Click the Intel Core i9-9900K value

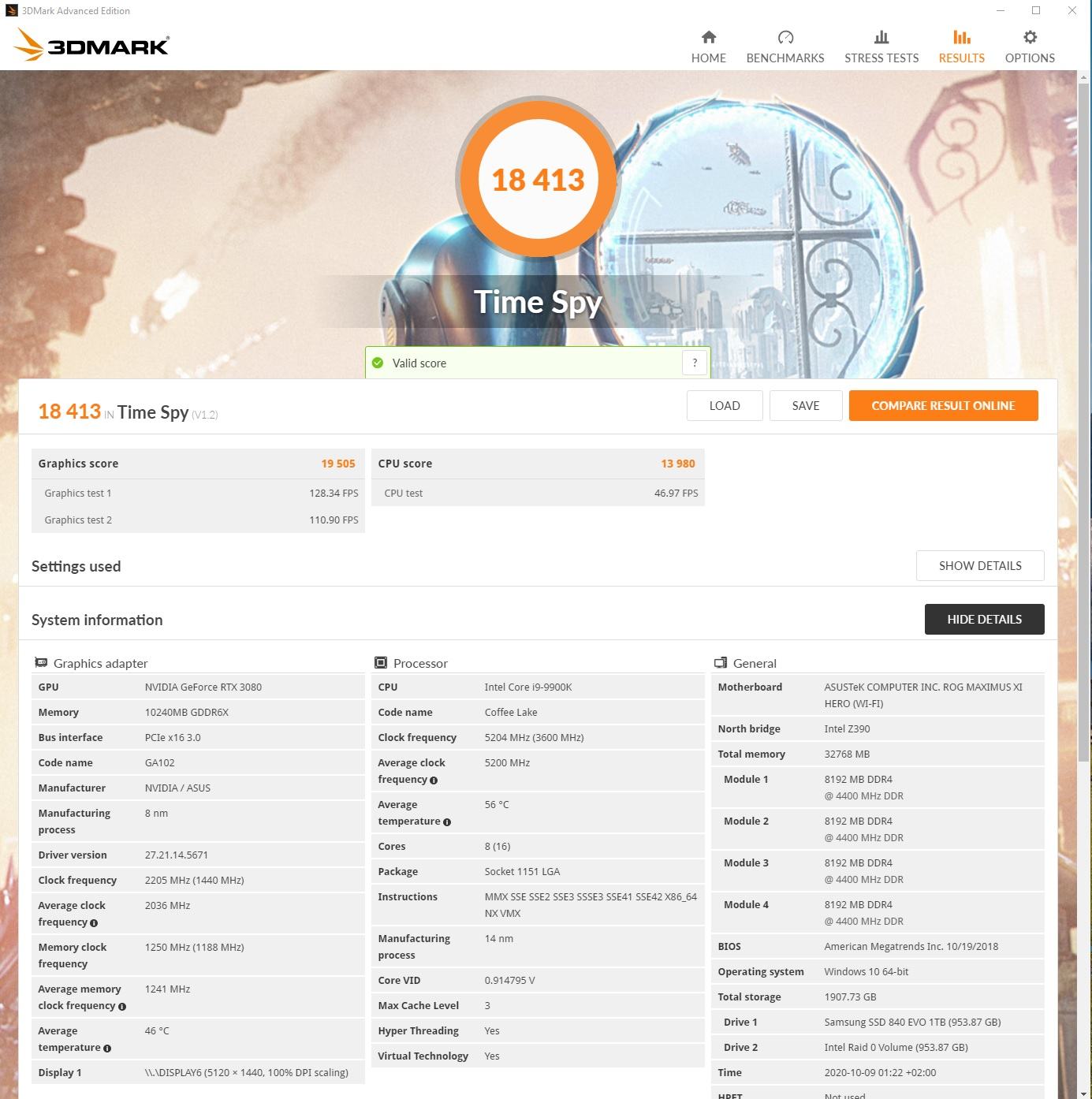[x=528, y=687]
